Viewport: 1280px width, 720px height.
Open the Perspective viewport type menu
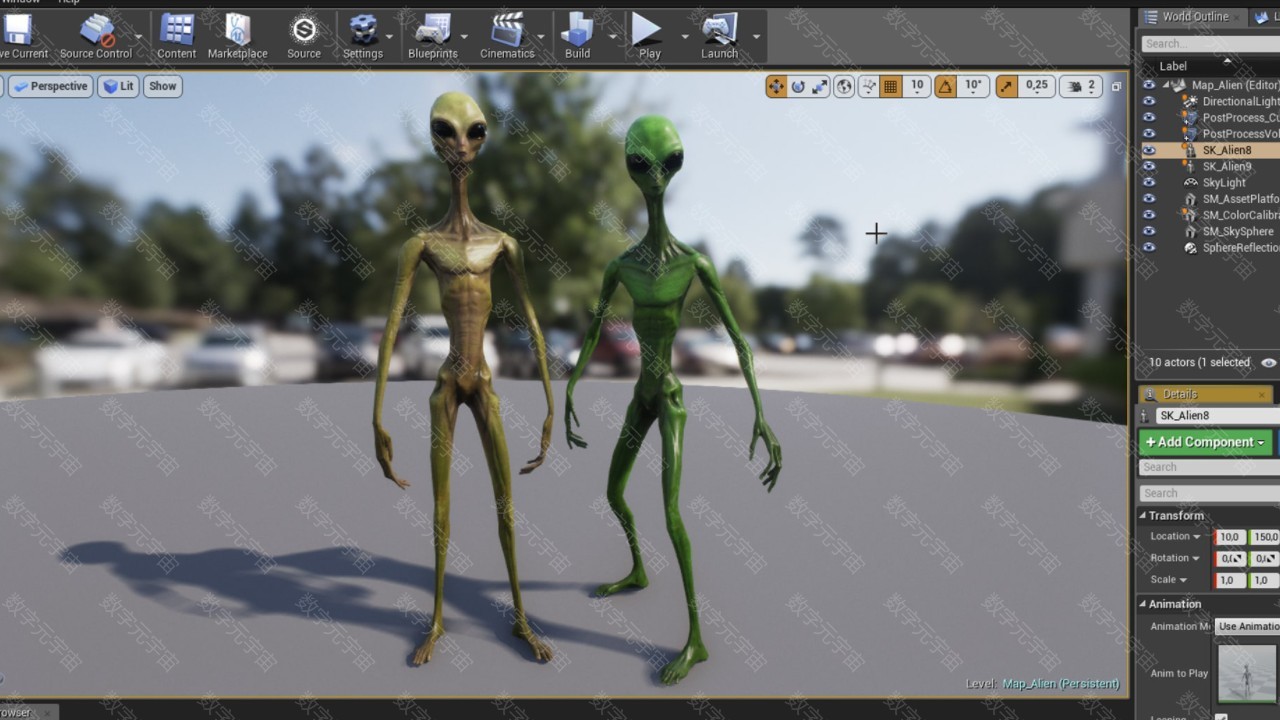[x=51, y=86]
